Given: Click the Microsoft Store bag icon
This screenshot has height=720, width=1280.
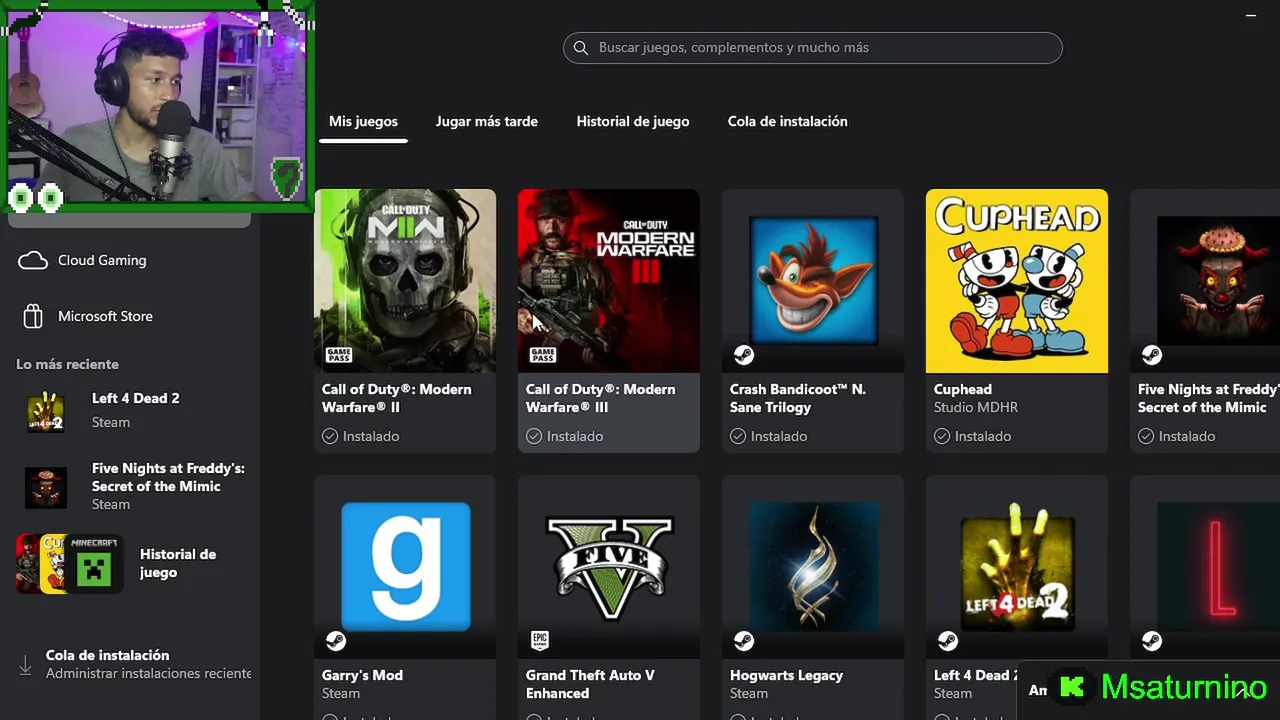Looking at the screenshot, I should click(x=33, y=316).
